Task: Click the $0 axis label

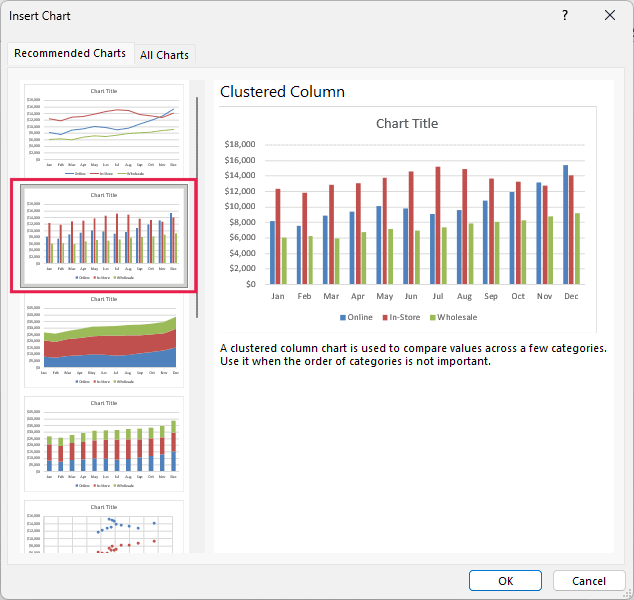Action: pos(251,284)
